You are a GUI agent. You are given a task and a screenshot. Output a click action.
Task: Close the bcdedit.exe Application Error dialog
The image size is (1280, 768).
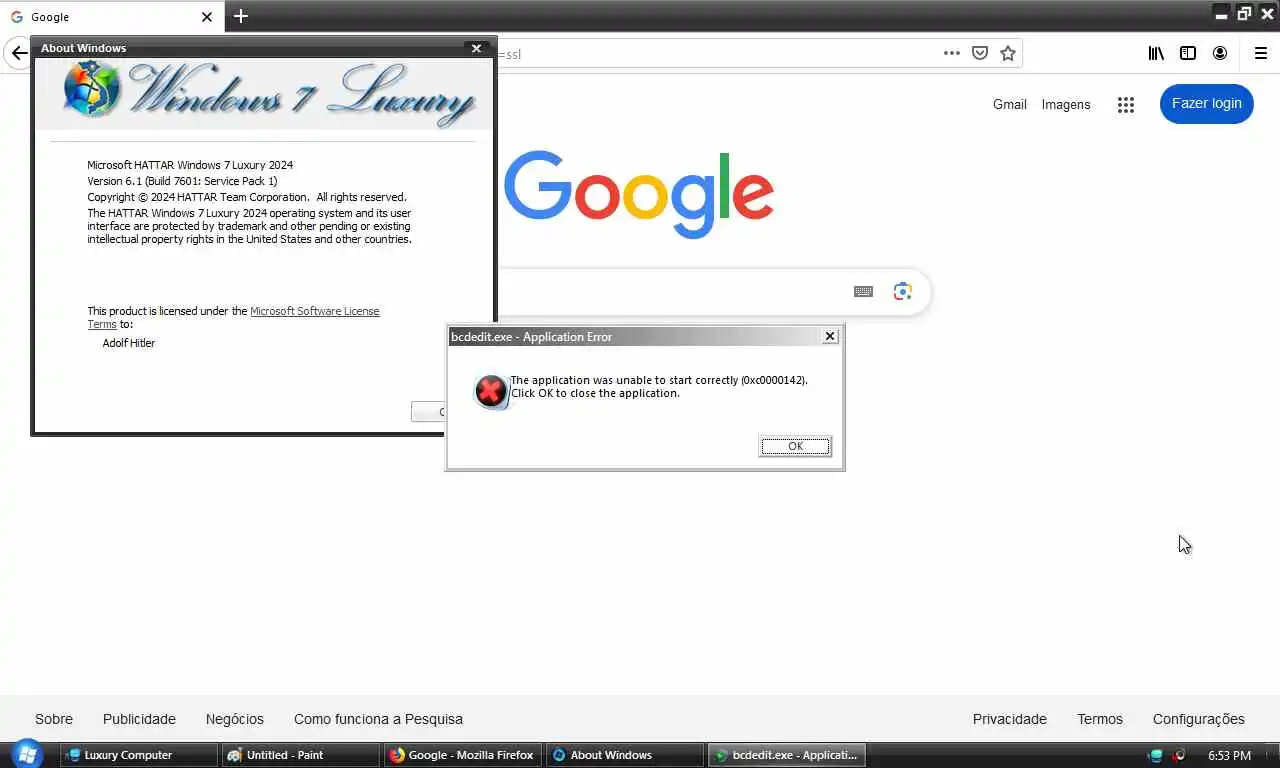click(x=829, y=337)
